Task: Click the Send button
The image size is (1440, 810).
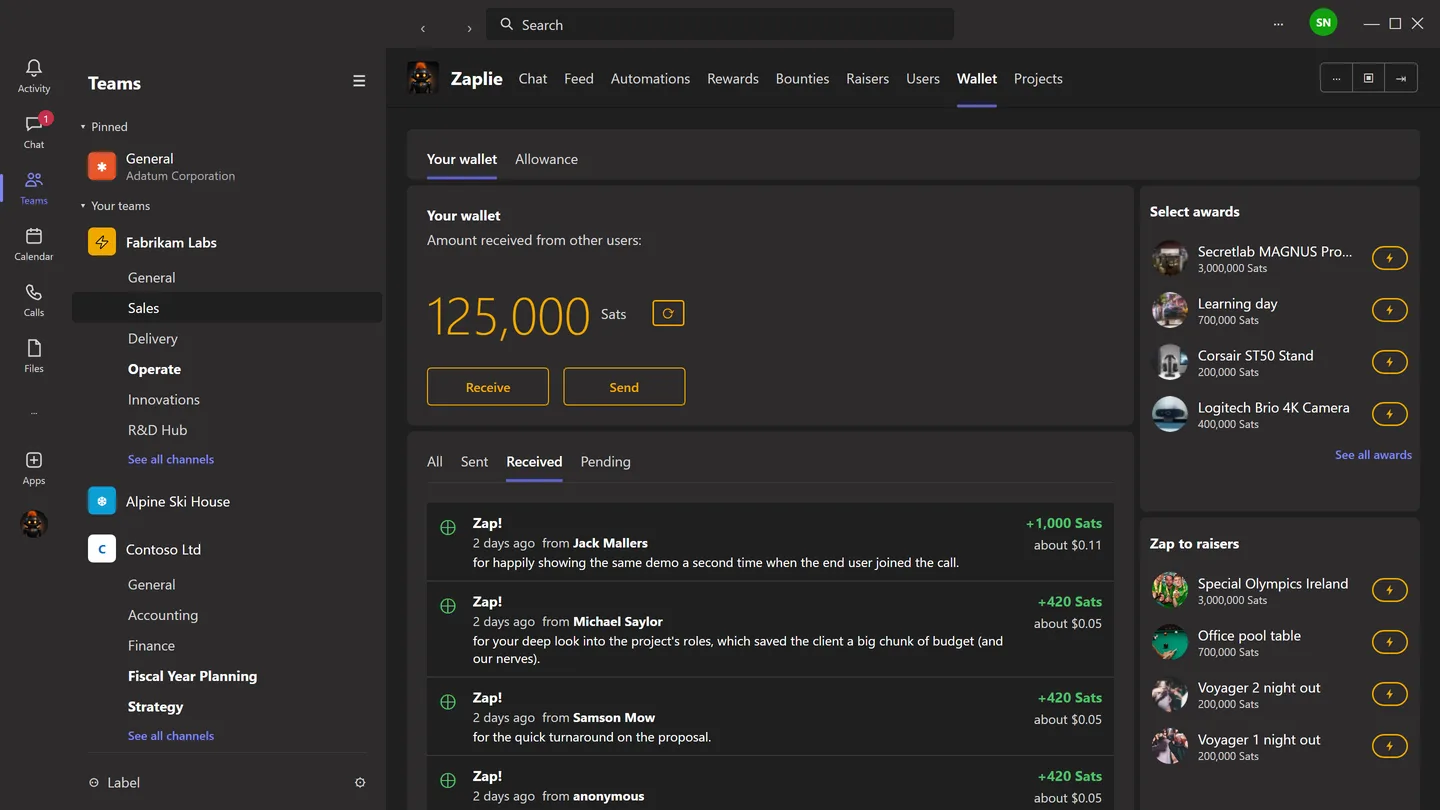Action: click(624, 387)
